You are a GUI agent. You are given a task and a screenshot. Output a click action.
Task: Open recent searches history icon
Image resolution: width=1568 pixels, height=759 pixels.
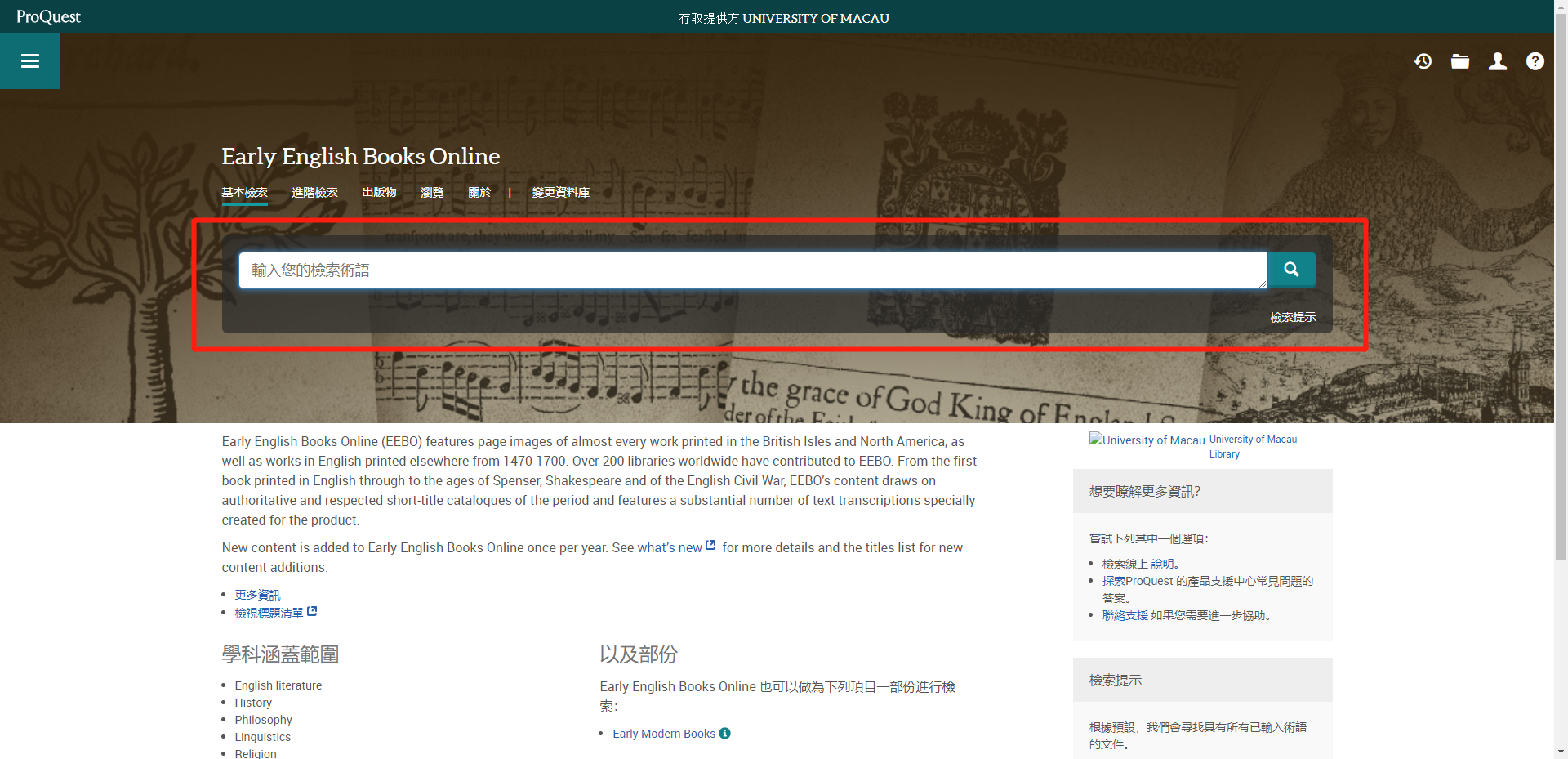(x=1423, y=61)
